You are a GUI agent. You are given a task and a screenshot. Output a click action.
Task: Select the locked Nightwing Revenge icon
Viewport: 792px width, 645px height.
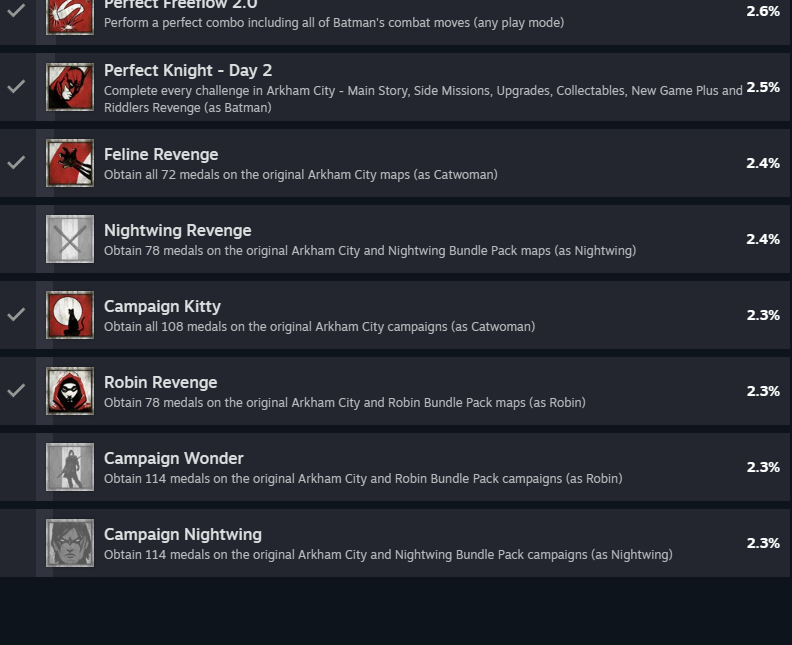pos(70,239)
